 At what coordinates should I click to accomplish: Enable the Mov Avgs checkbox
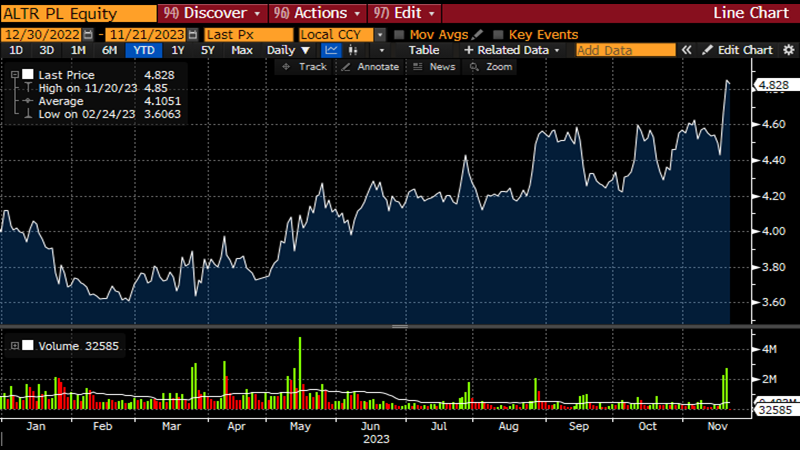(400, 34)
